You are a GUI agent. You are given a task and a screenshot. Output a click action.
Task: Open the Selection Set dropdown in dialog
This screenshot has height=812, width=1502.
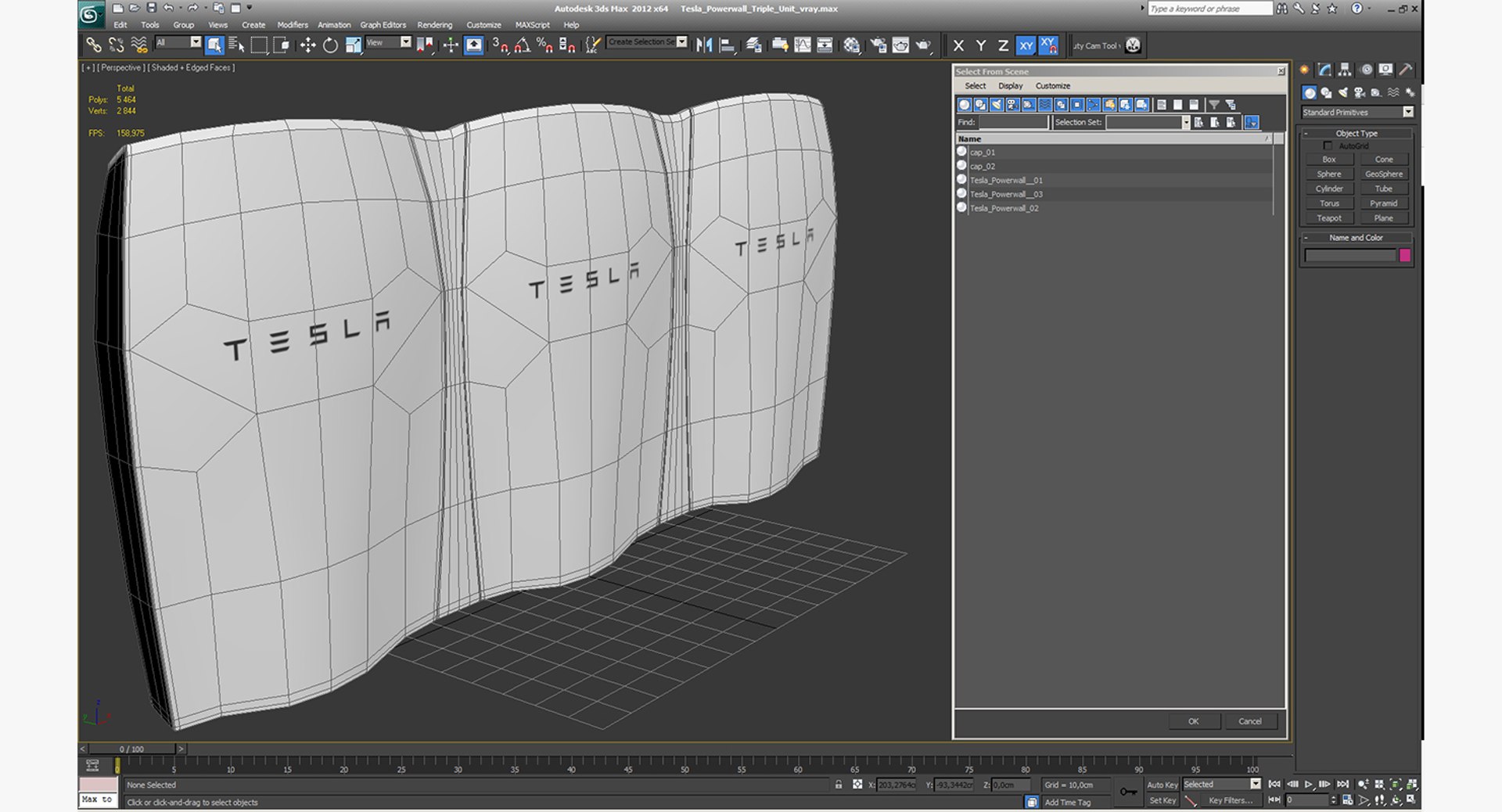pyautogui.click(x=1185, y=123)
